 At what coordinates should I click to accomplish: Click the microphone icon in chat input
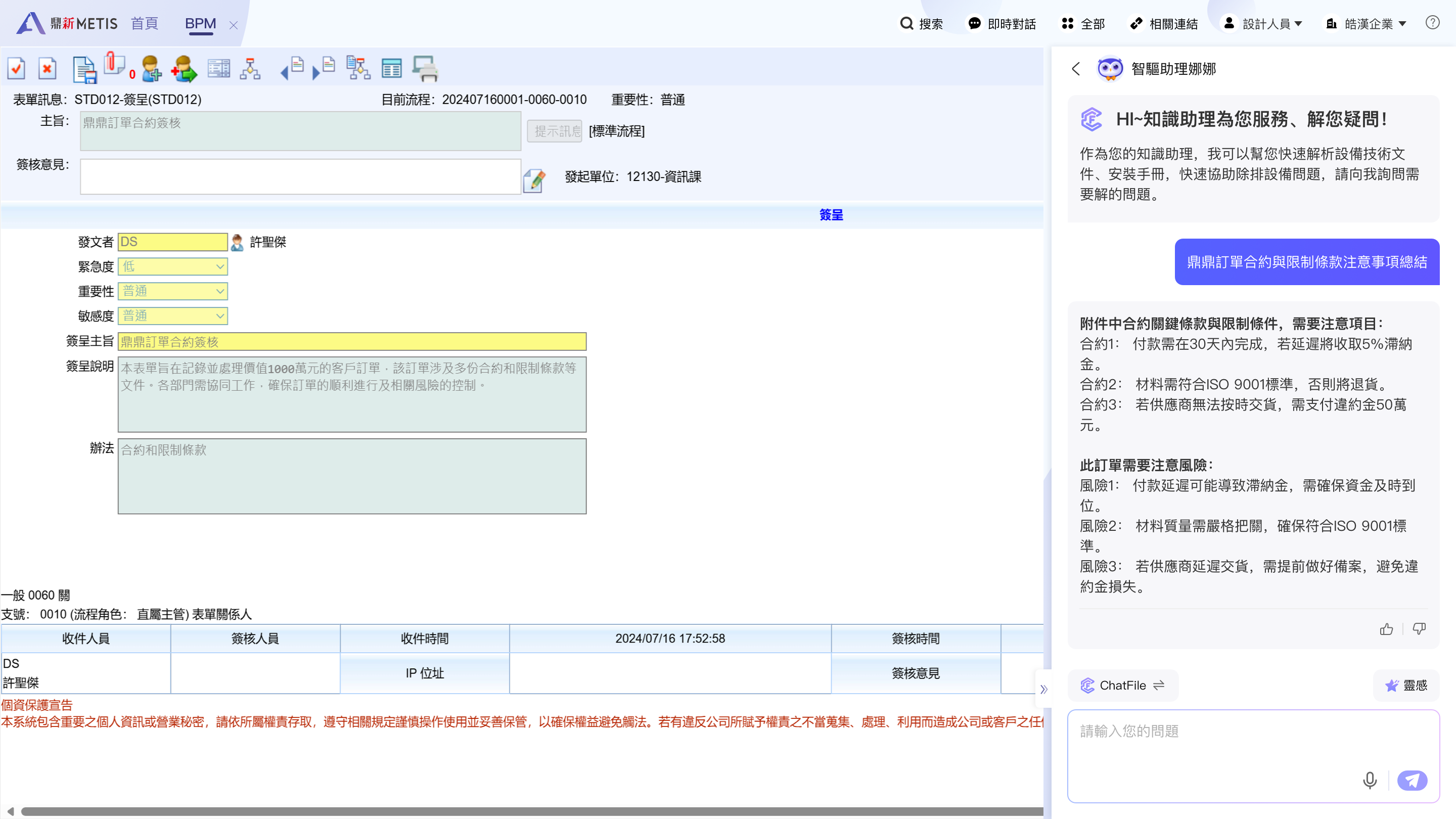(x=1369, y=780)
